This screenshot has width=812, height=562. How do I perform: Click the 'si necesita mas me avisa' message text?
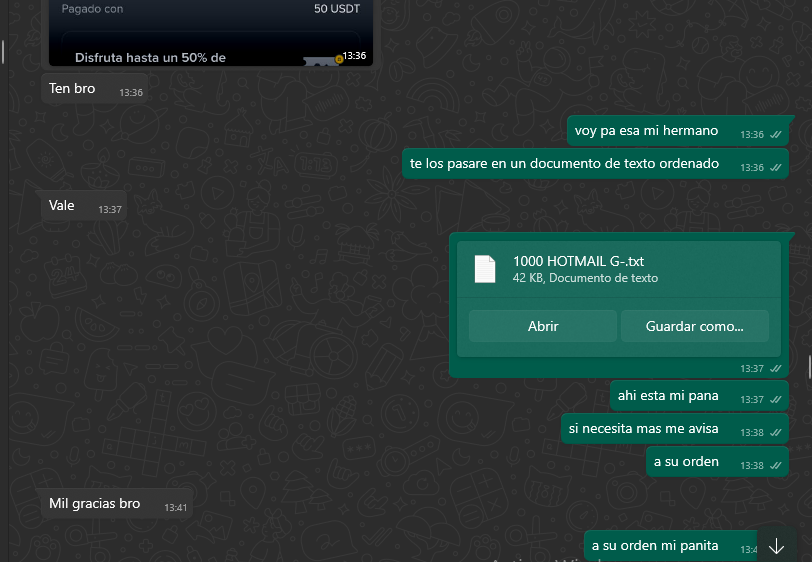point(644,428)
